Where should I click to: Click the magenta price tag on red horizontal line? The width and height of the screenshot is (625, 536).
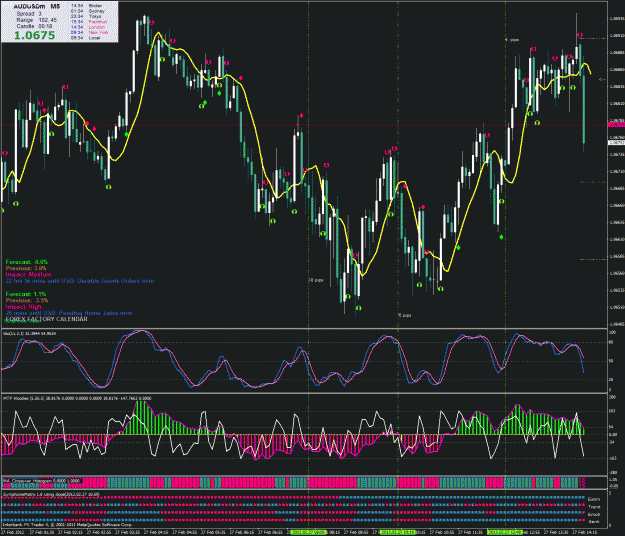(x=616, y=125)
